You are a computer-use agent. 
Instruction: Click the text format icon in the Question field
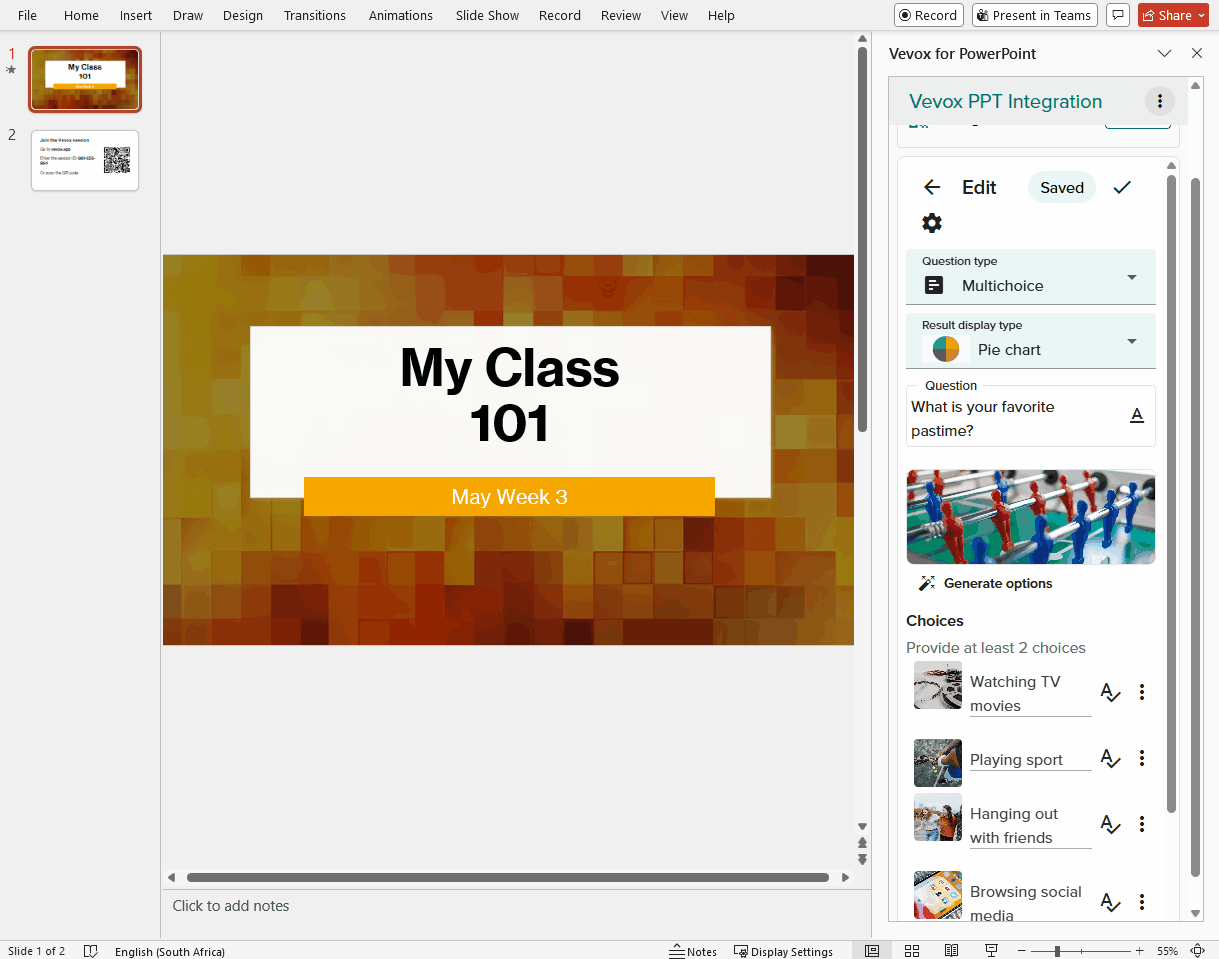(x=1136, y=415)
